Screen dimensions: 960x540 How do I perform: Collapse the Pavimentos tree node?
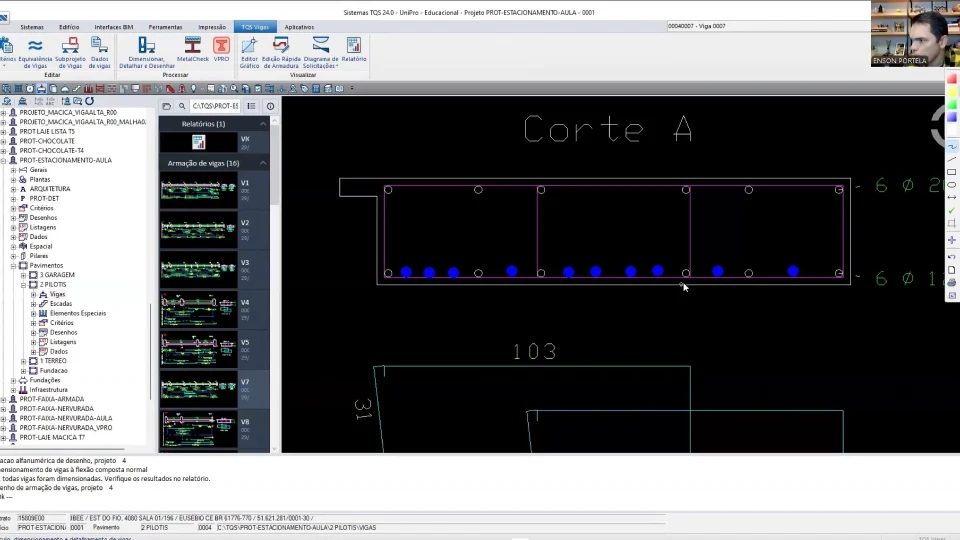[x=13, y=266]
